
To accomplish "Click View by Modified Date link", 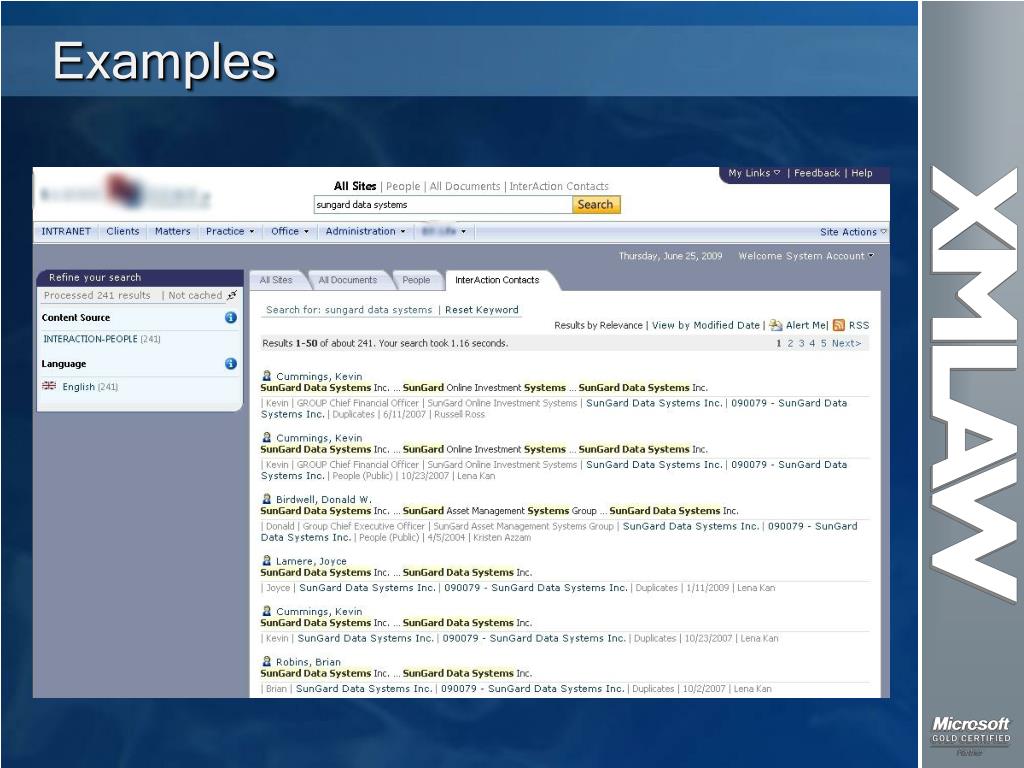I will (x=706, y=325).
